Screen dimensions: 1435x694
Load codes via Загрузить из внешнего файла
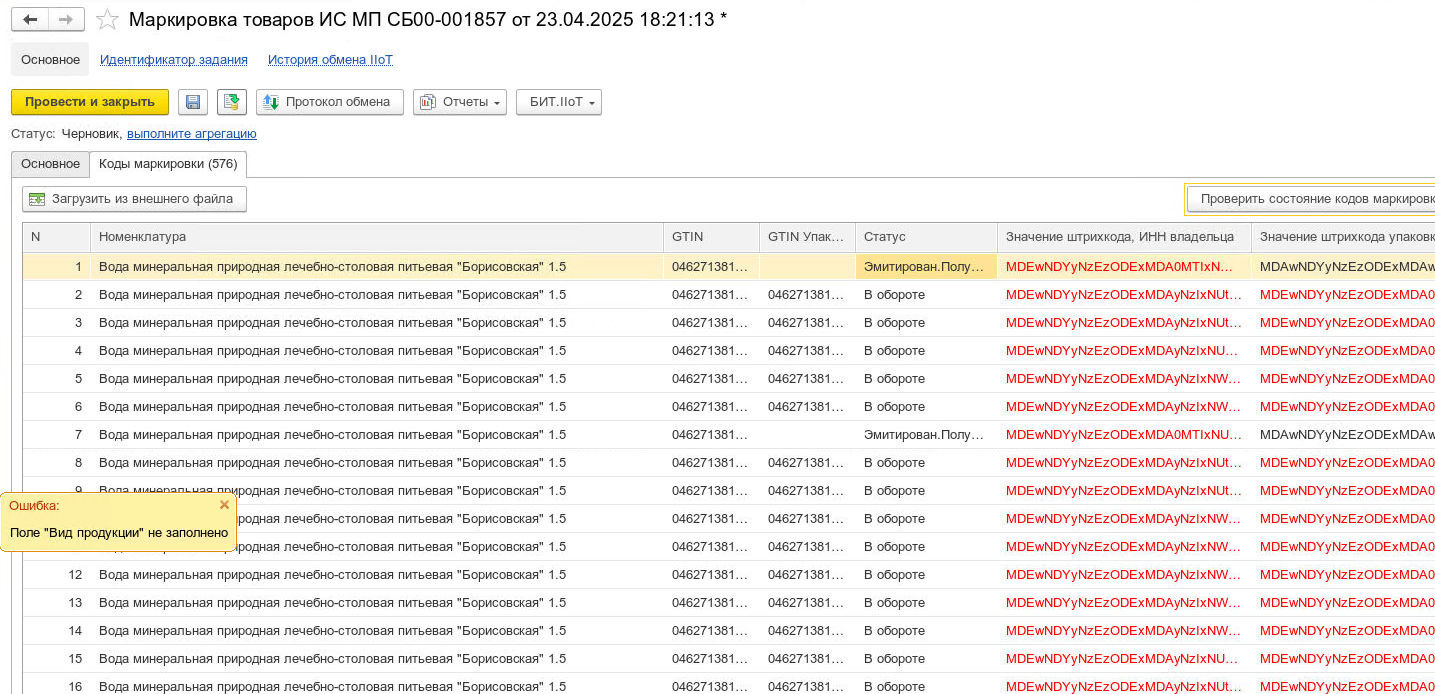tap(134, 199)
